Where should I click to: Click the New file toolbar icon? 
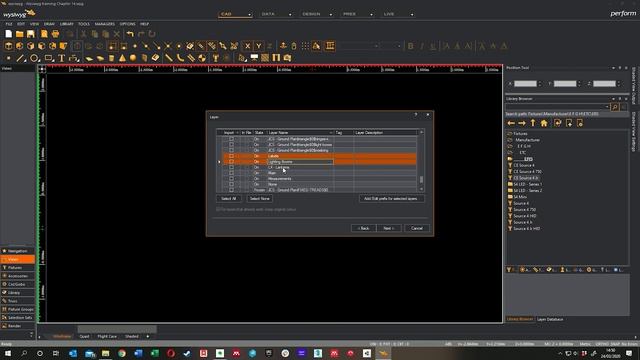point(9,34)
